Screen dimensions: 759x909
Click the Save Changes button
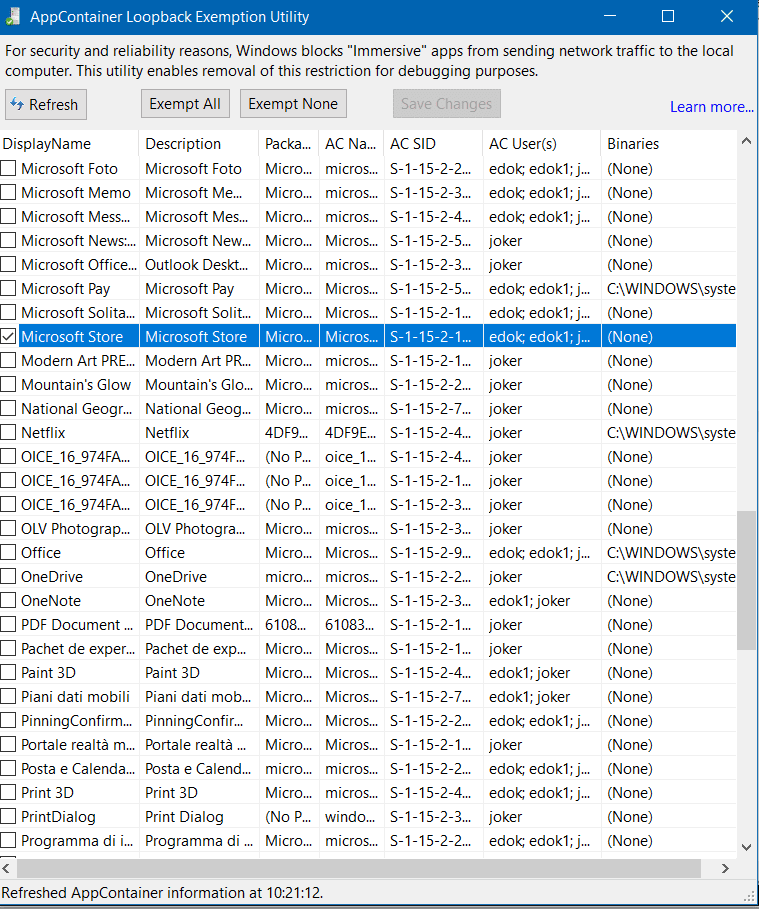tap(446, 104)
